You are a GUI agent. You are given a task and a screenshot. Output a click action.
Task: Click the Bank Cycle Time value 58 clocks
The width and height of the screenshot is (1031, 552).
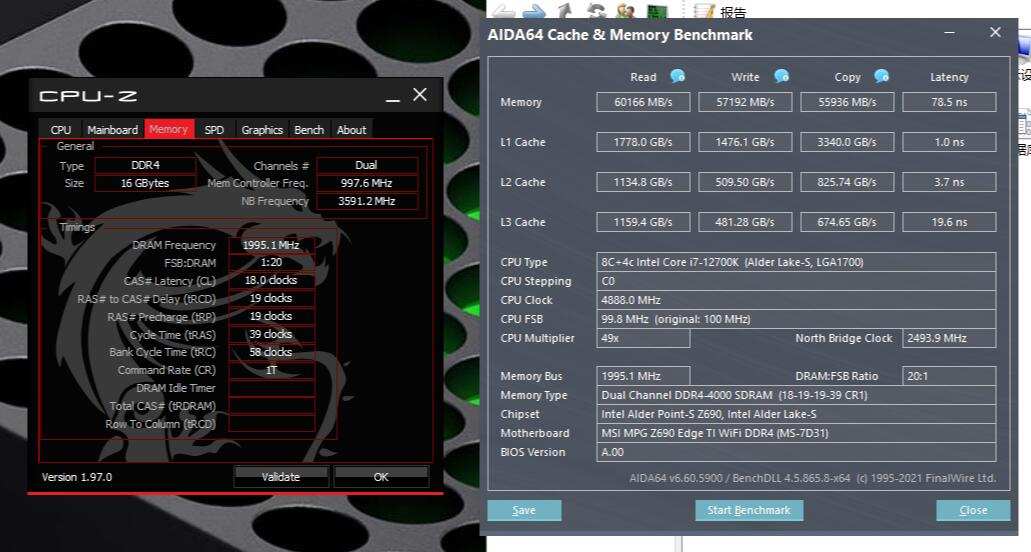pyautogui.click(x=272, y=352)
